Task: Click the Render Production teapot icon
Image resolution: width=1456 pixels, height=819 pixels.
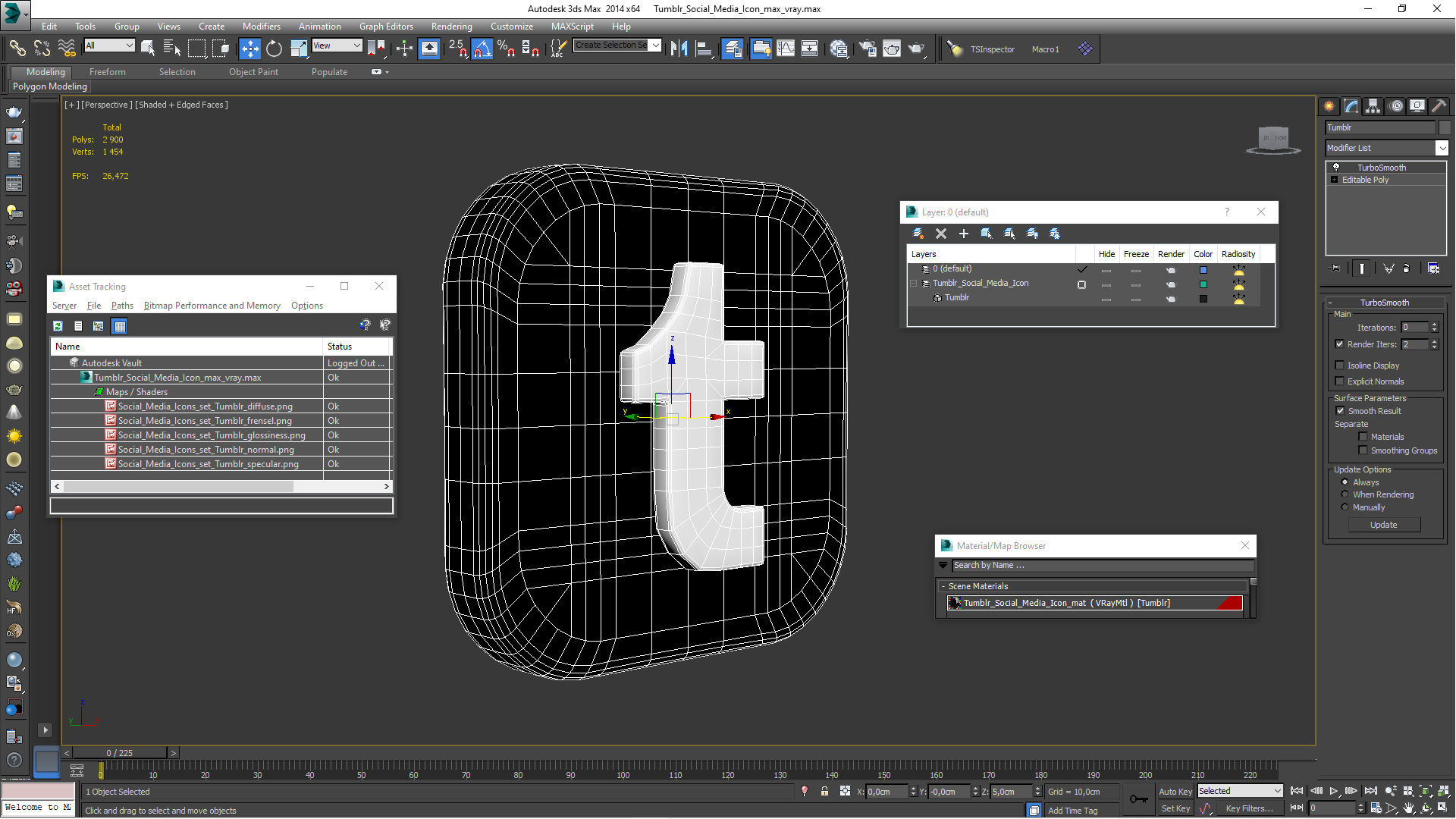Action: (917, 49)
